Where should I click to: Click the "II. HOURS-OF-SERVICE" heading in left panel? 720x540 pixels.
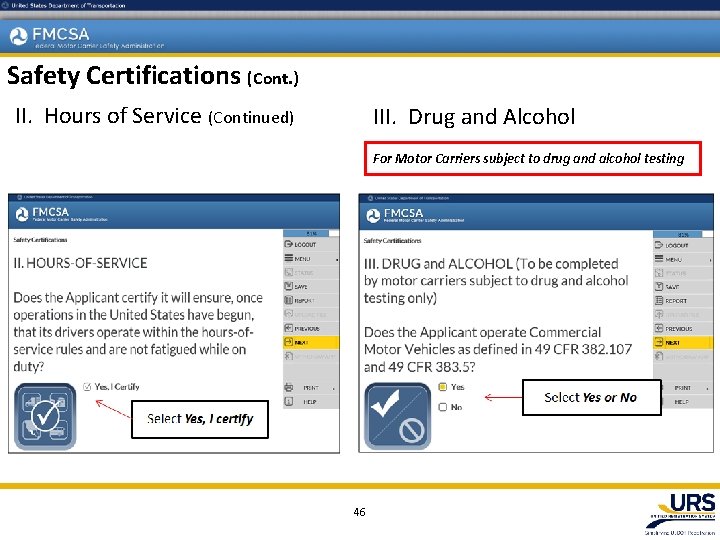coord(80,263)
